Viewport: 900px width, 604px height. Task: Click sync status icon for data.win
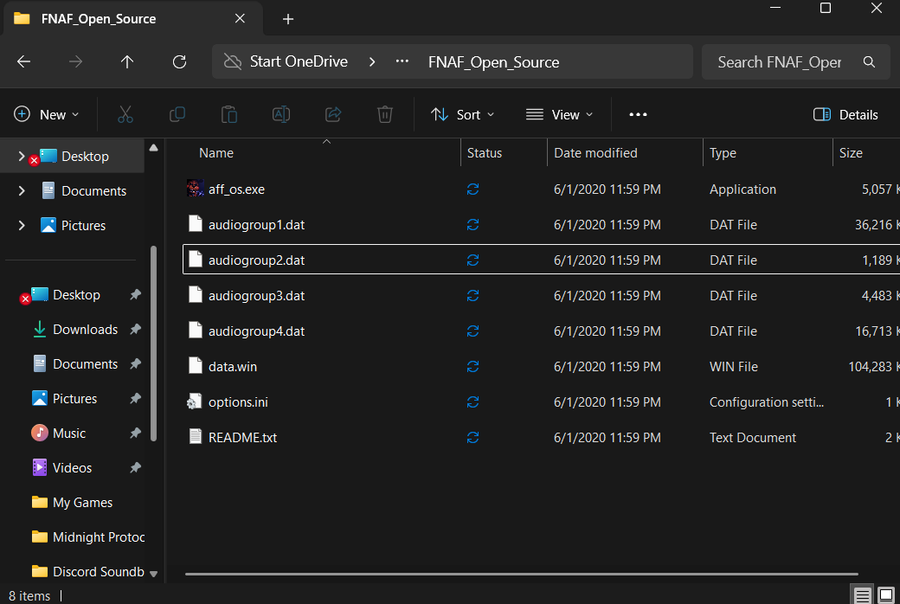pyautogui.click(x=473, y=366)
